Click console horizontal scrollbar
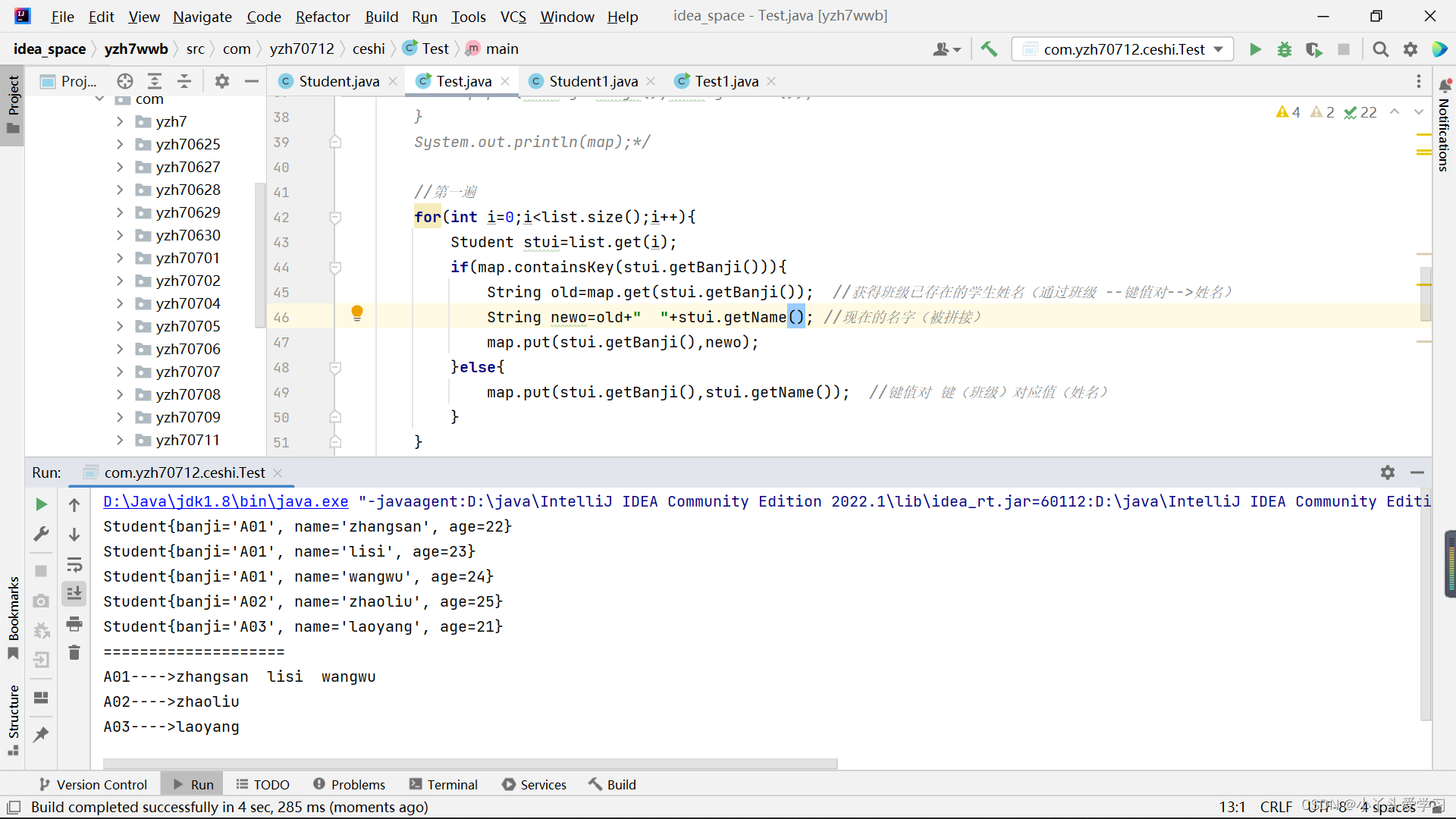The width and height of the screenshot is (1456, 819). pos(470,764)
